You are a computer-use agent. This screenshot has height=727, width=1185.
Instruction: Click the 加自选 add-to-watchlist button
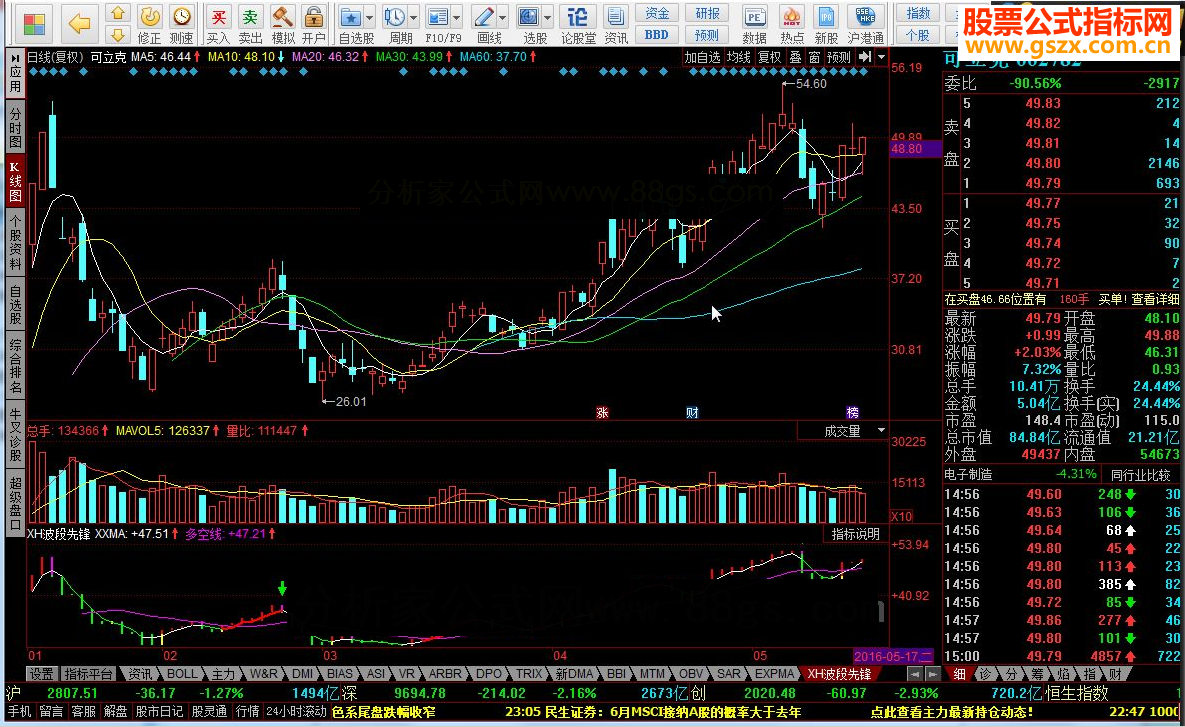coord(702,57)
